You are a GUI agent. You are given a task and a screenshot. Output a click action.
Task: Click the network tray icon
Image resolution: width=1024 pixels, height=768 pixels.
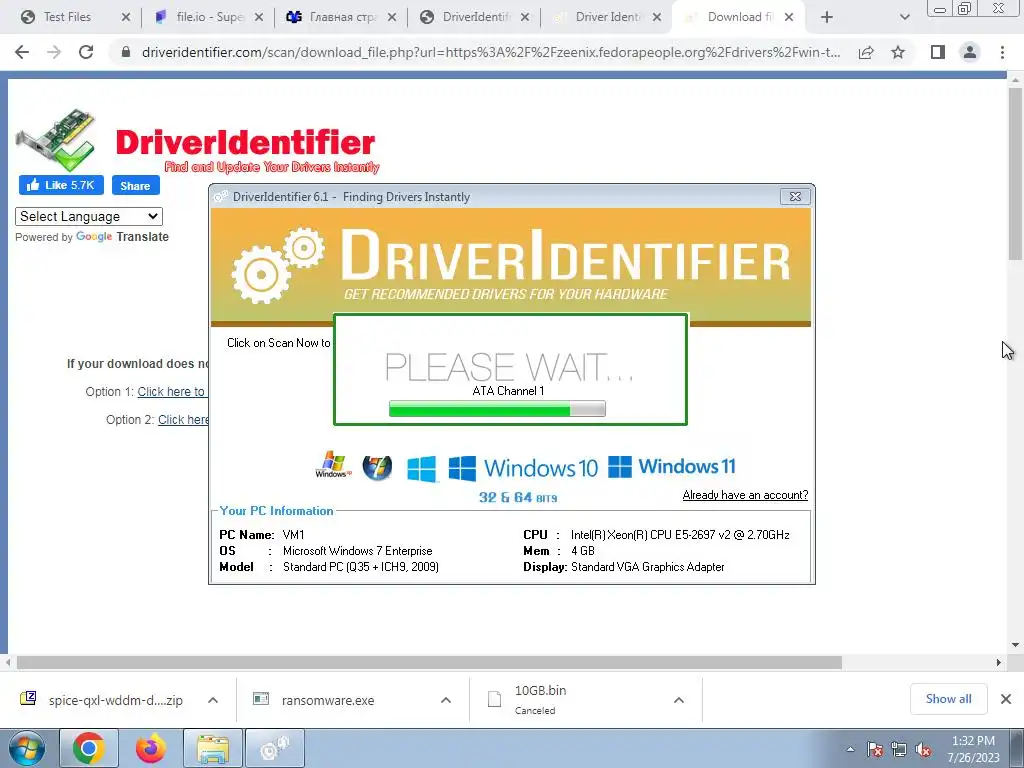(899, 749)
